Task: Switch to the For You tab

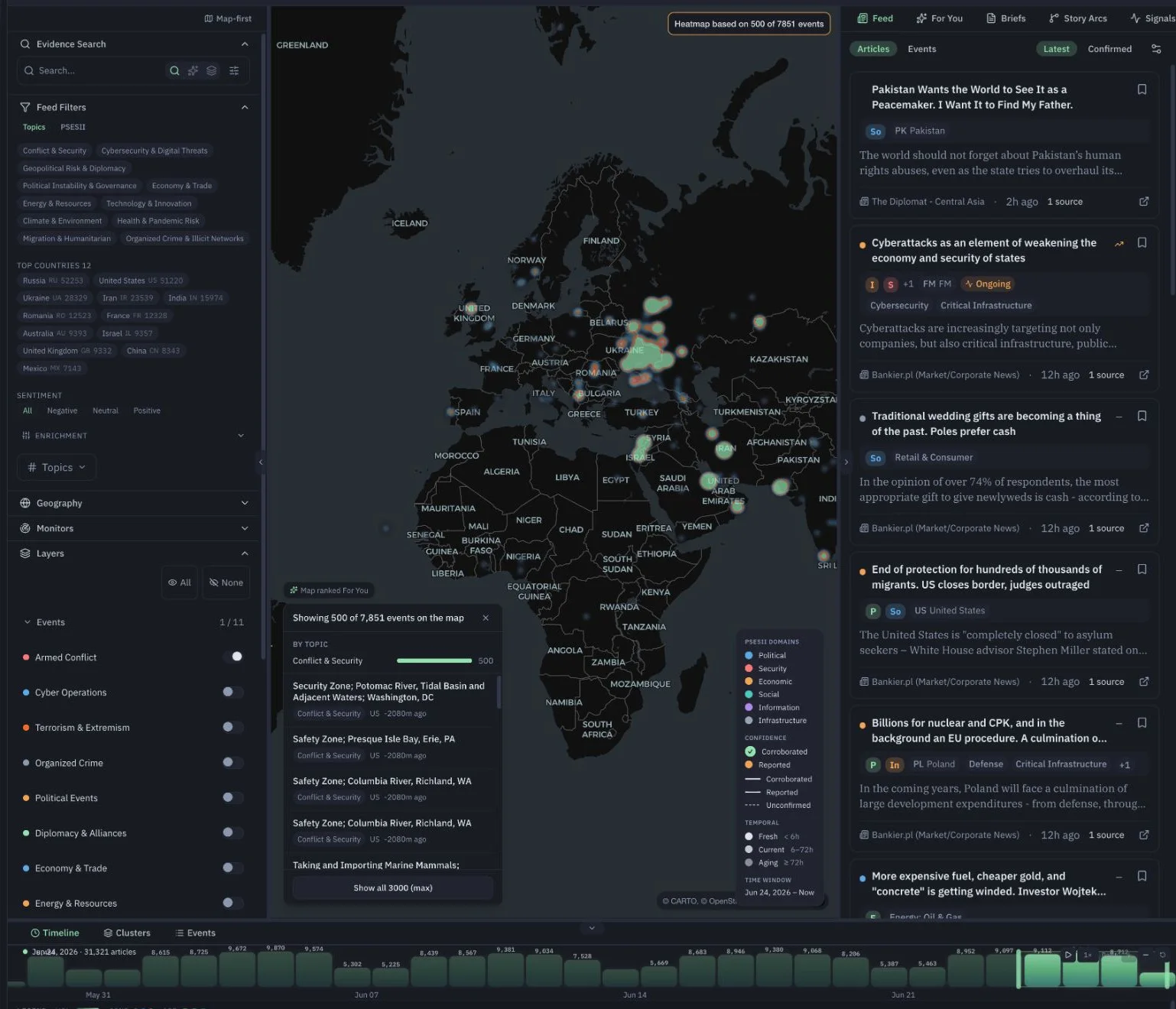Action: click(x=940, y=18)
